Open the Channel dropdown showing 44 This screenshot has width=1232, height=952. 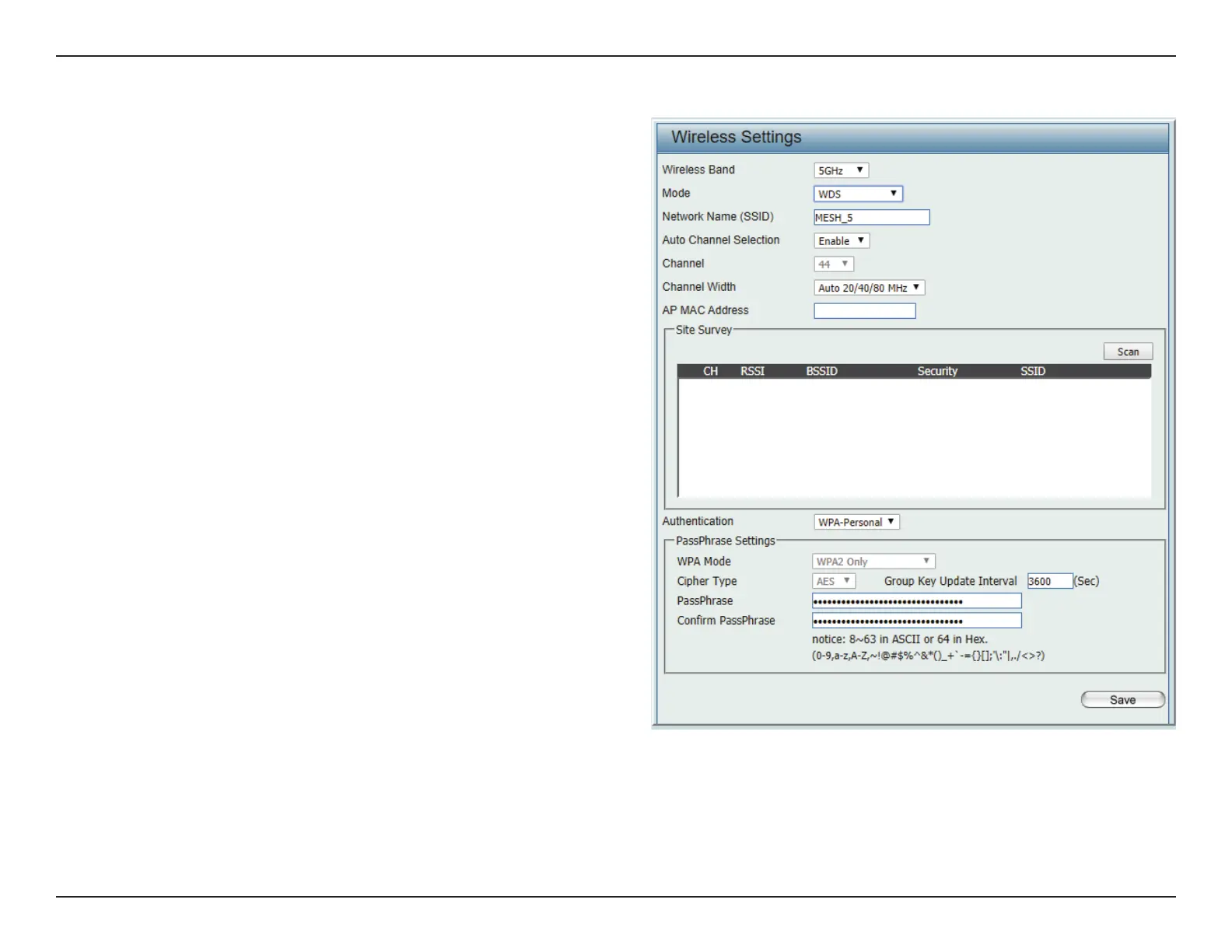834,264
